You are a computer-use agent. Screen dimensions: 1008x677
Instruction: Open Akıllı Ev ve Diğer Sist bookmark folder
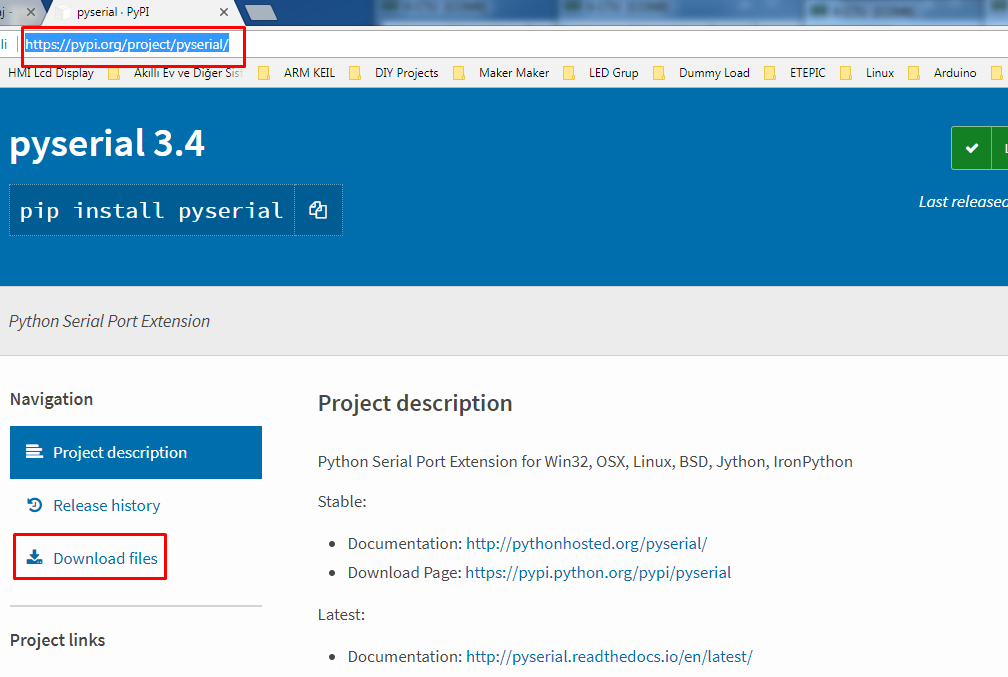(x=188, y=73)
